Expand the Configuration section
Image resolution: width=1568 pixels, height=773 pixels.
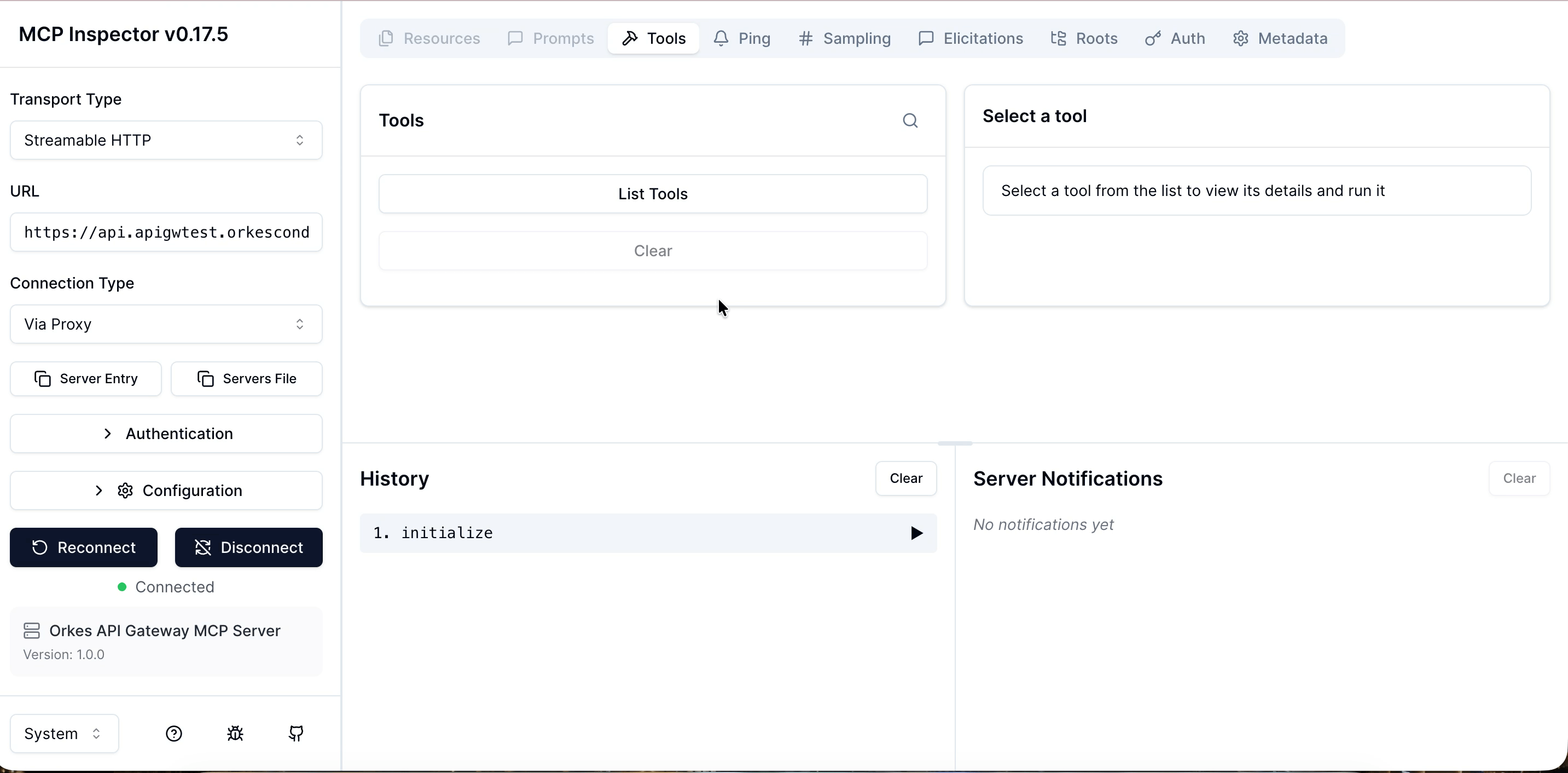pos(165,491)
